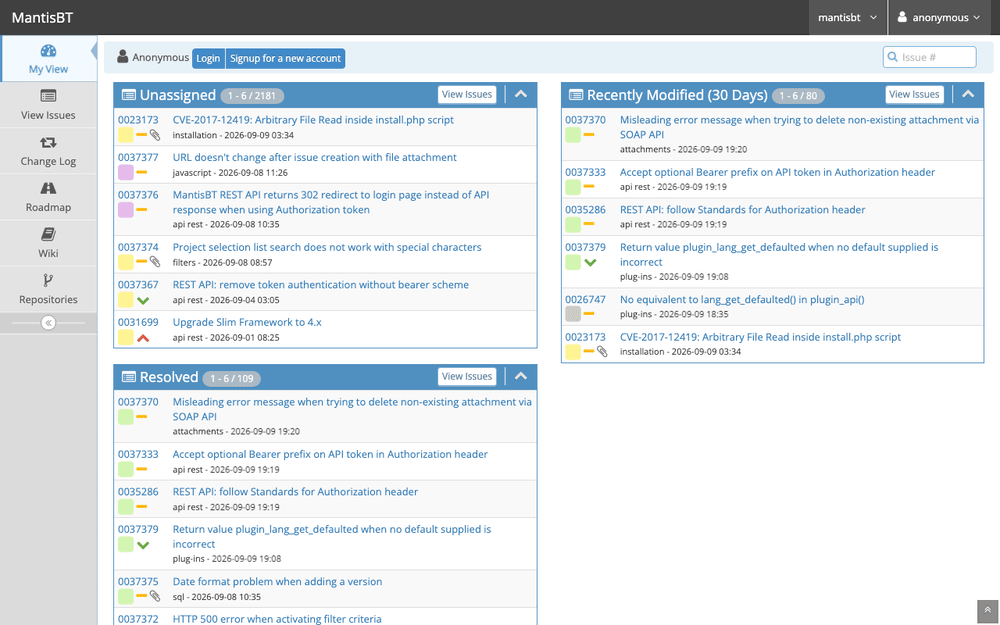
Task: Click normal priority dash on issue 0037377
Action: point(142,172)
